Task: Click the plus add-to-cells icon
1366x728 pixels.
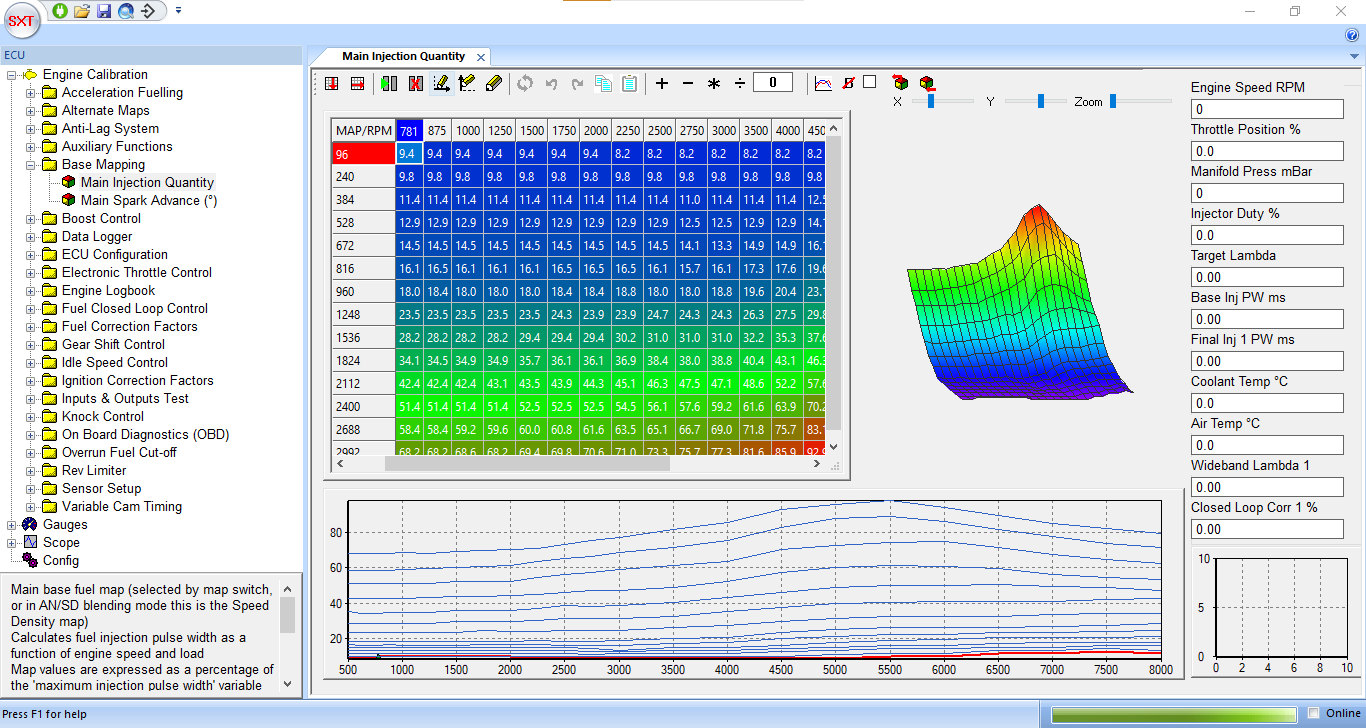Action: click(662, 84)
